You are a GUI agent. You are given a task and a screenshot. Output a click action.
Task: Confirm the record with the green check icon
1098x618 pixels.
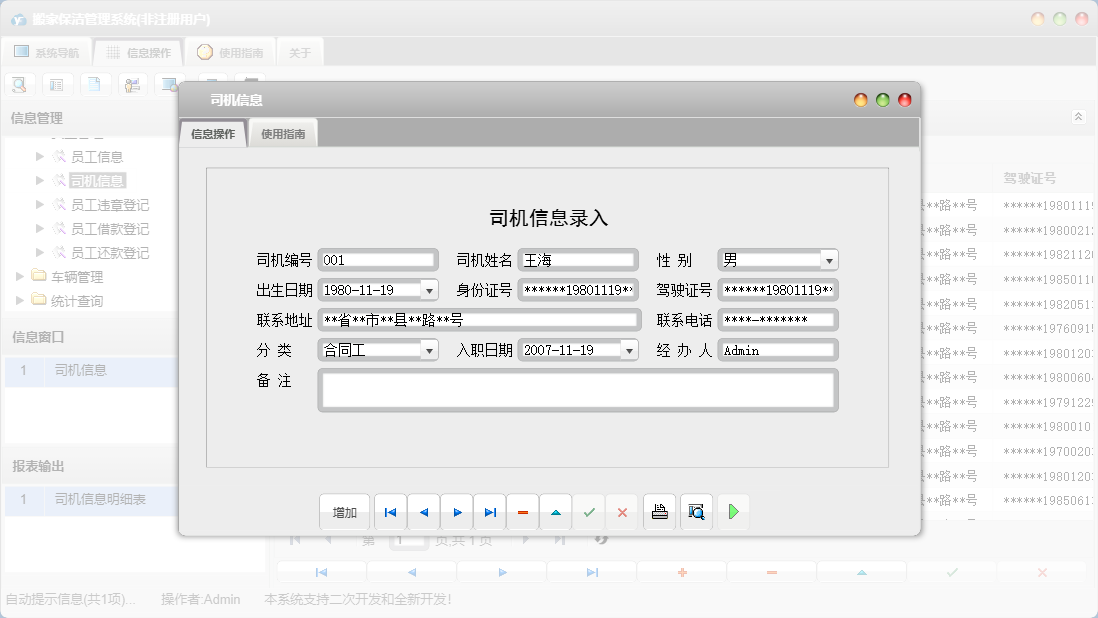[589, 511]
